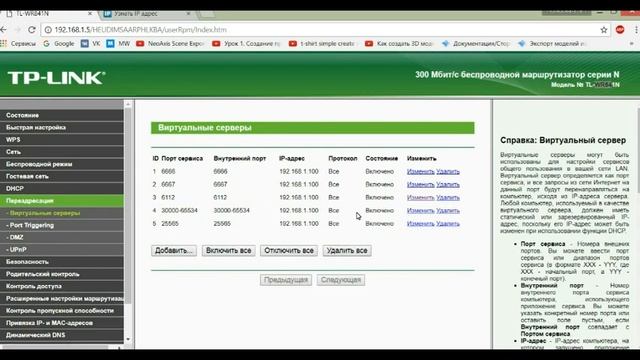Open the Быстрая настройка menu item
This screenshot has width=640, height=360.
pos(62,127)
